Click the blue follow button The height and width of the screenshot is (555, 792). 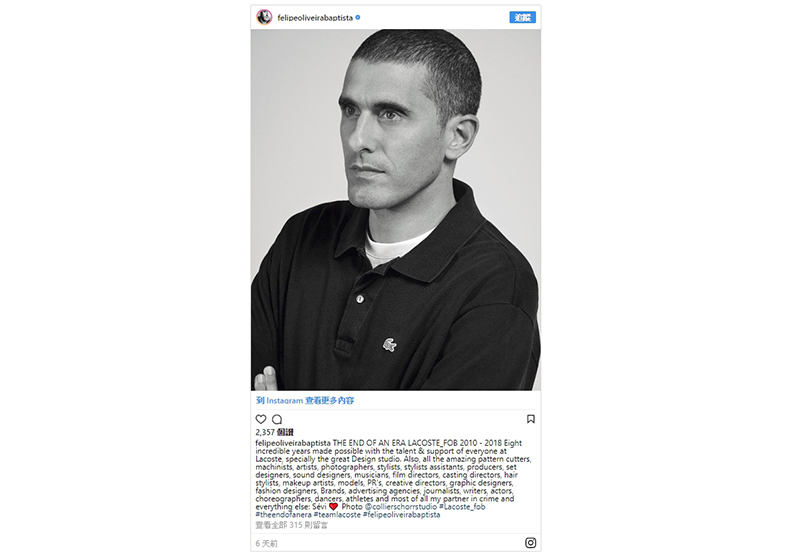click(x=522, y=18)
